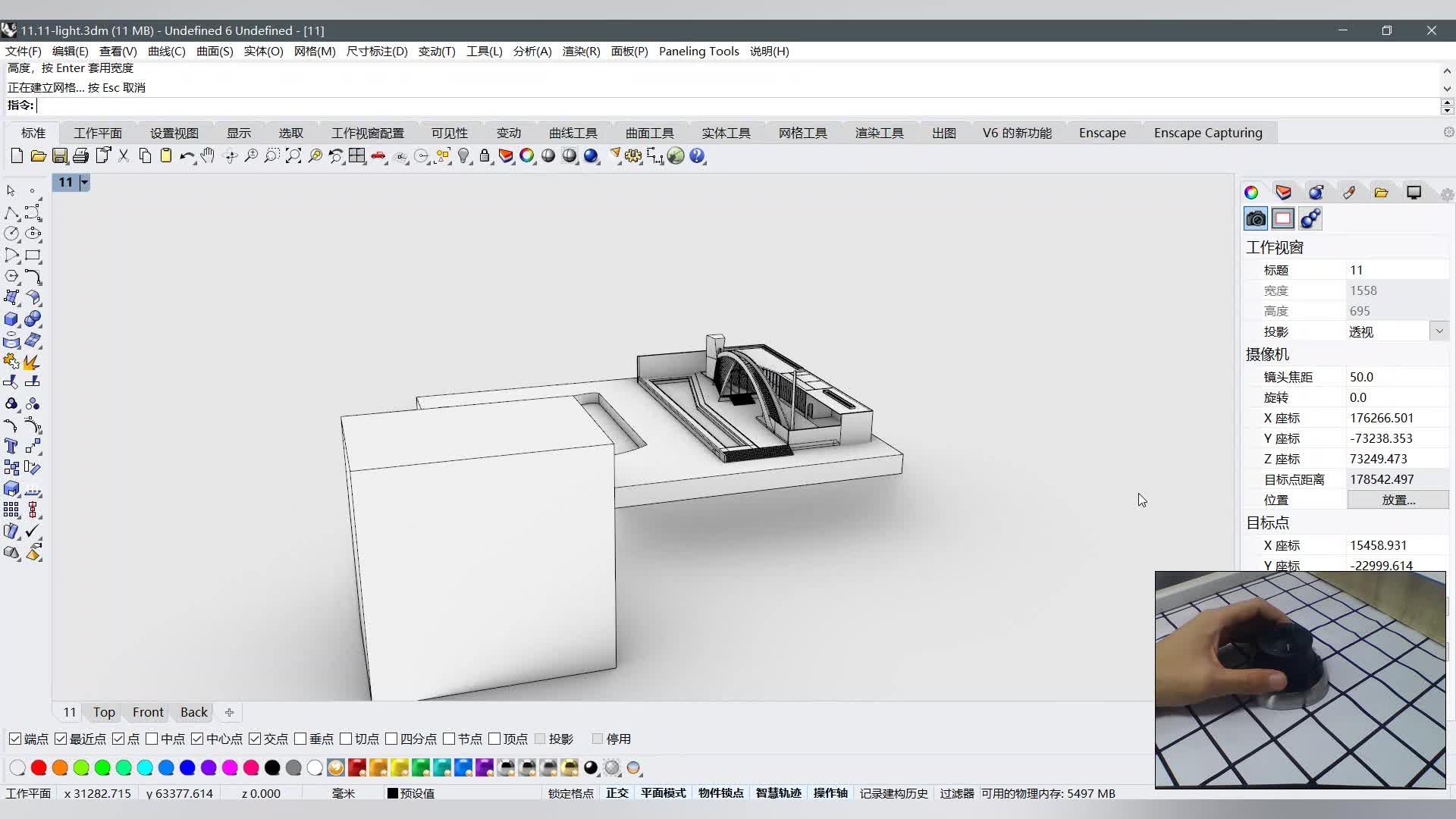Open the 曲面(S) surface menu

tap(215, 51)
